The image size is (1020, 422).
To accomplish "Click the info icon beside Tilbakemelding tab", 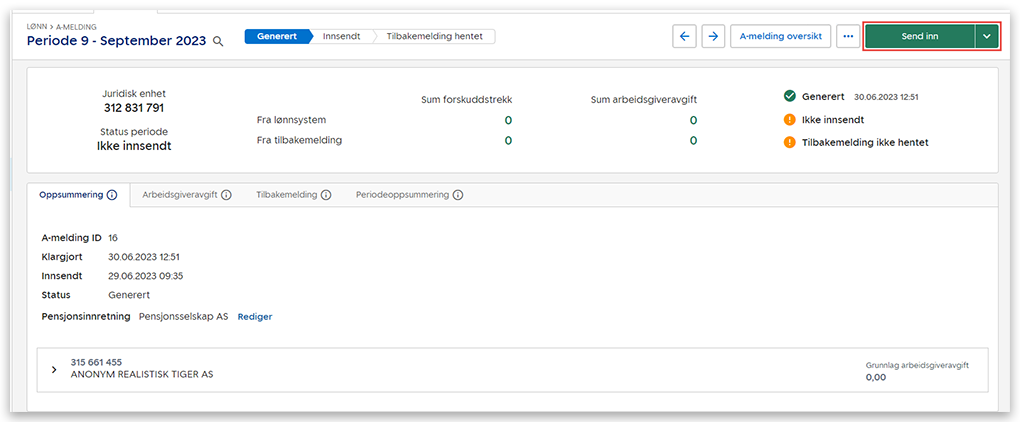I will 326,195.
